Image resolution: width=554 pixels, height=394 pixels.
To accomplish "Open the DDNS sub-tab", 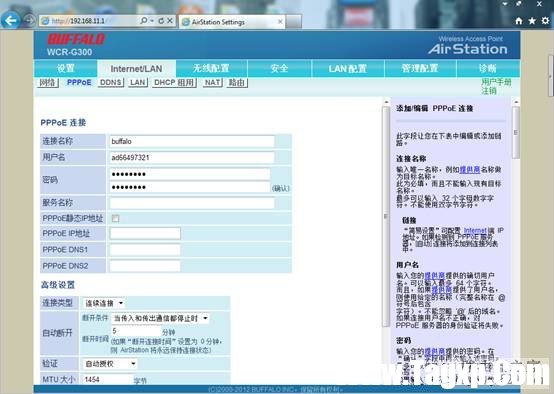I will click(x=111, y=83).
